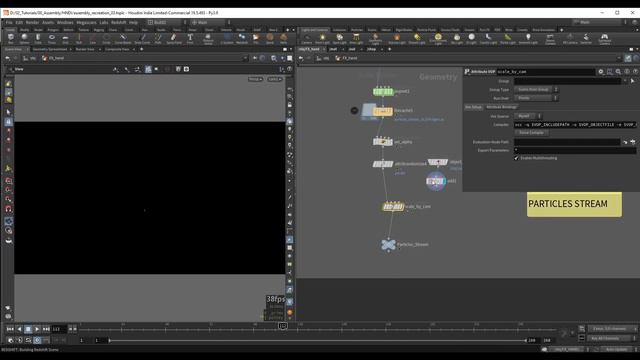Click the group selection arrow button

tap(632, 81)
